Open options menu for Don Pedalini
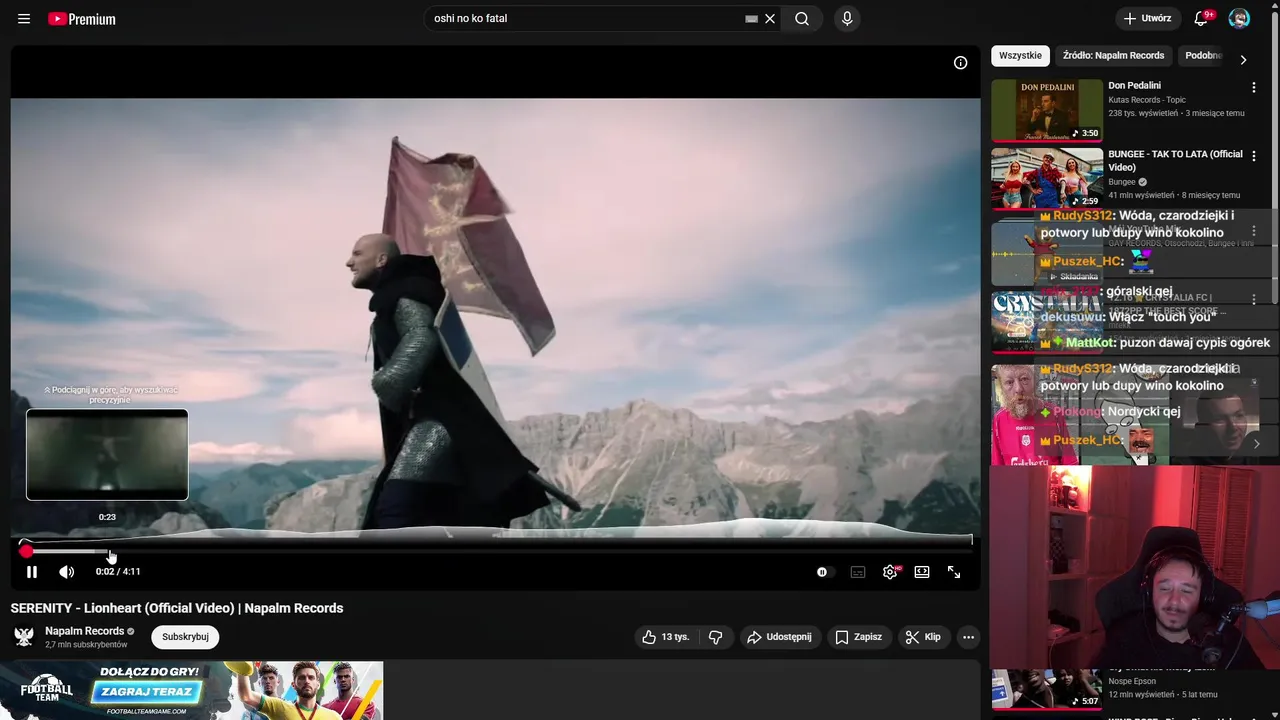Image resolution: width=1280 pixels, height=720 pixels. tap(1254, 88)
